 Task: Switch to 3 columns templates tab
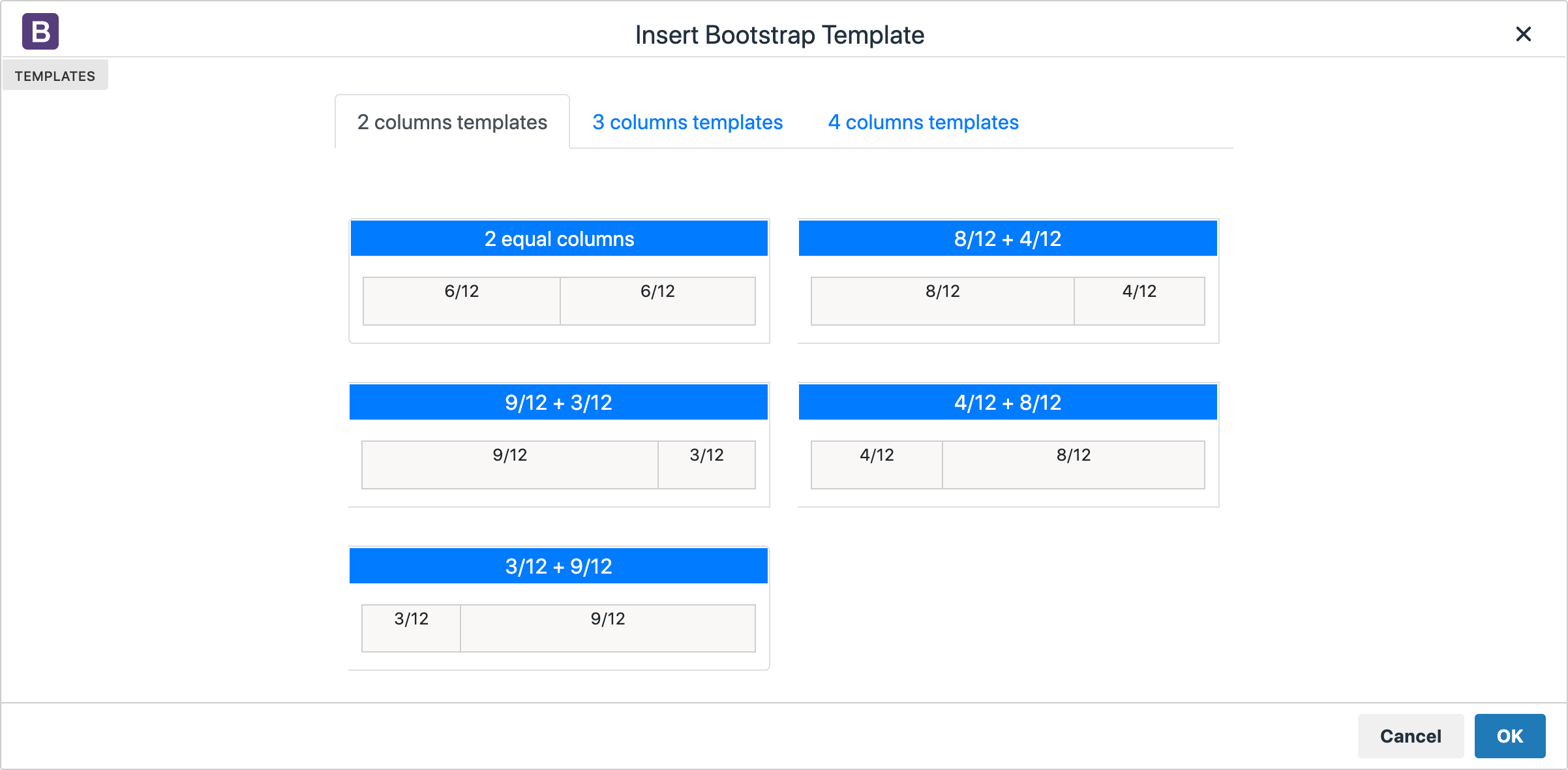(687, 122)
